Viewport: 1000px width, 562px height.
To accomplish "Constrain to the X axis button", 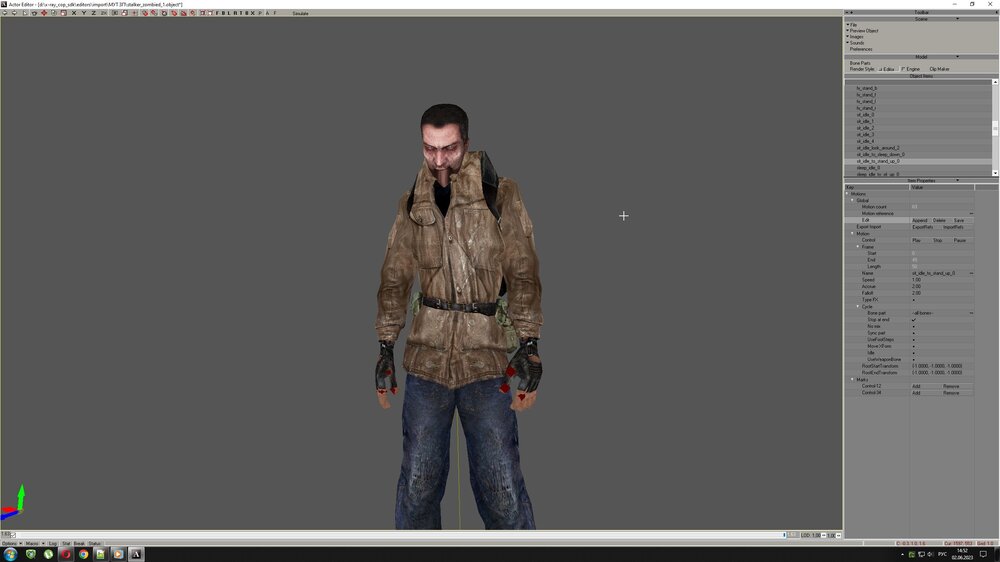I will [74, 13].
